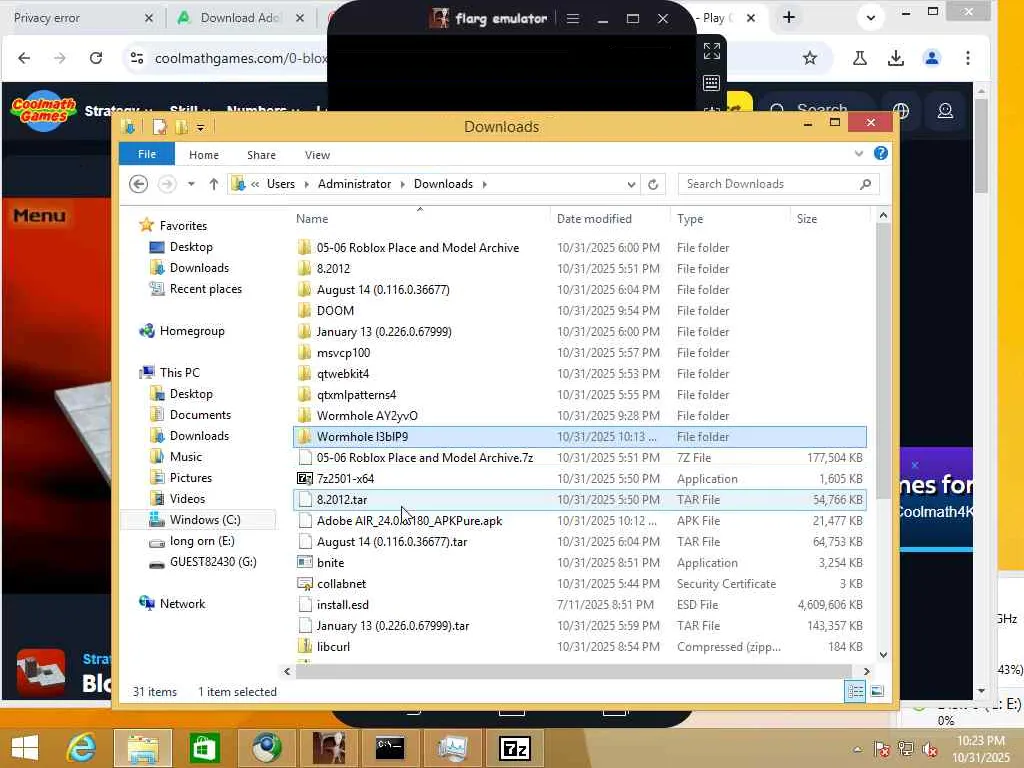Open the Windows Store taskbar icon
The image size is (1024, 768).
(204, 748)
